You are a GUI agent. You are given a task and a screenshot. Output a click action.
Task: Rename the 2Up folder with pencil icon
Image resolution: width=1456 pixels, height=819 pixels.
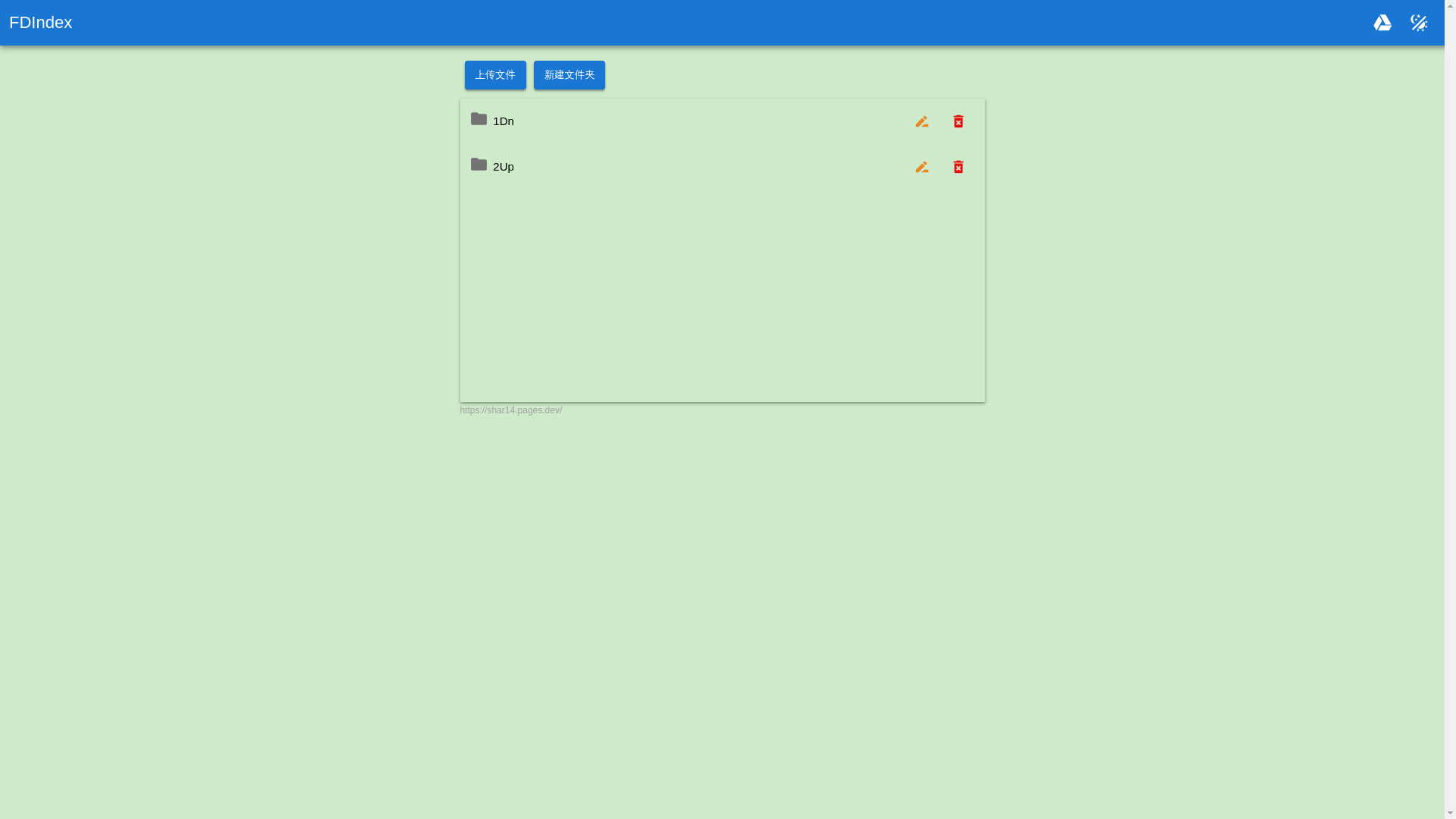(921, 167)
